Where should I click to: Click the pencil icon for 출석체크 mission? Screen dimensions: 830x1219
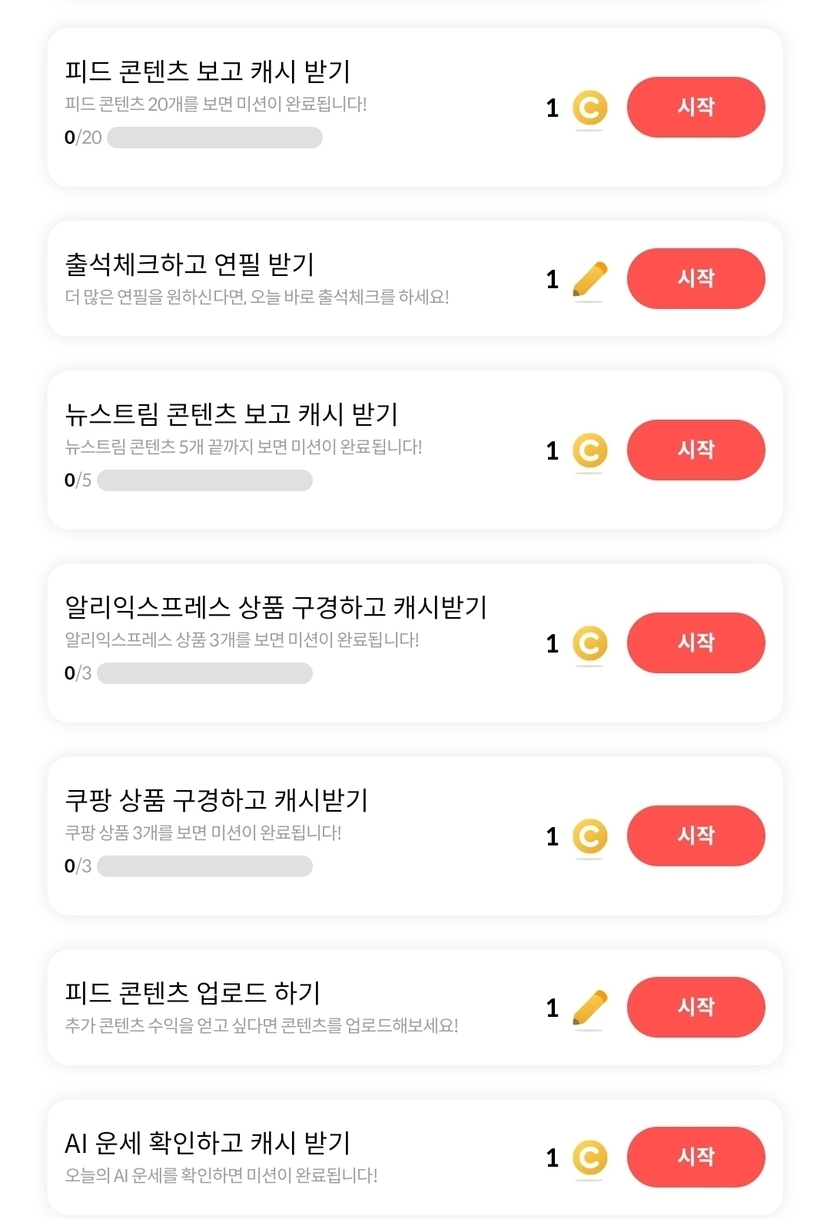coord(589,280)
